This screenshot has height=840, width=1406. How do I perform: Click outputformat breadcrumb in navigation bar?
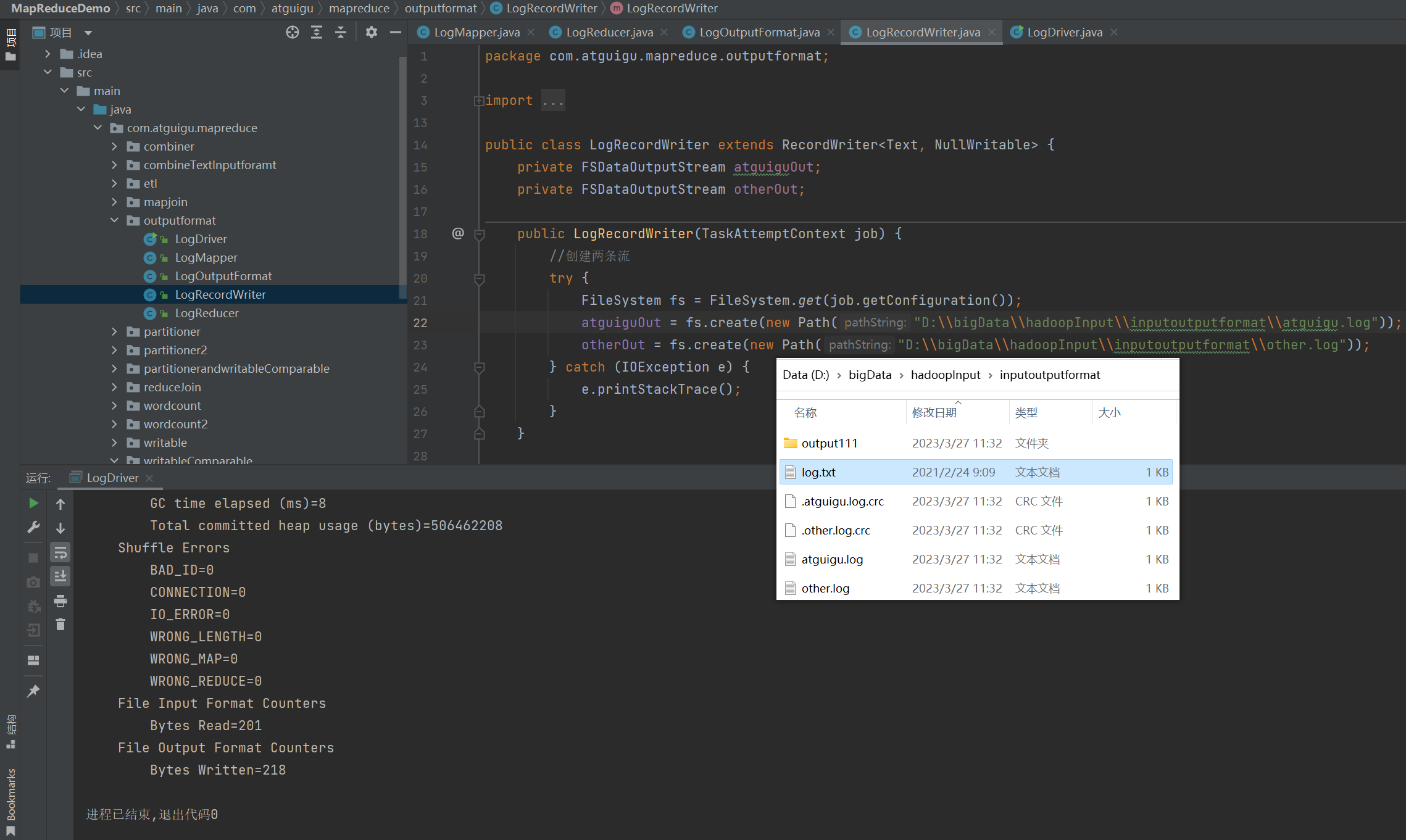coord(441,8)
